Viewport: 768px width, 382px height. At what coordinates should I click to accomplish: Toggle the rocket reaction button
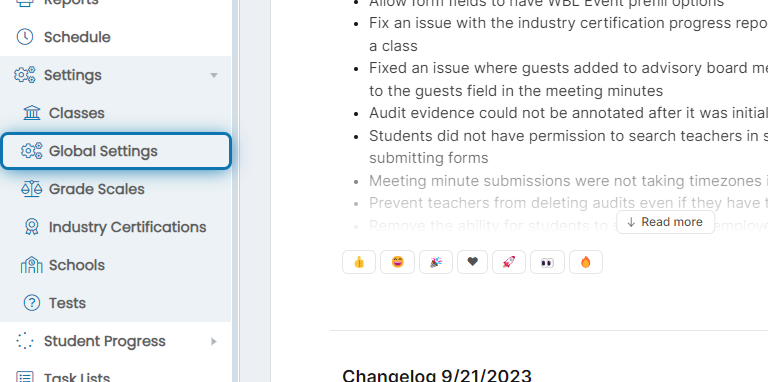pyautogui.click(x=509, y=262)
